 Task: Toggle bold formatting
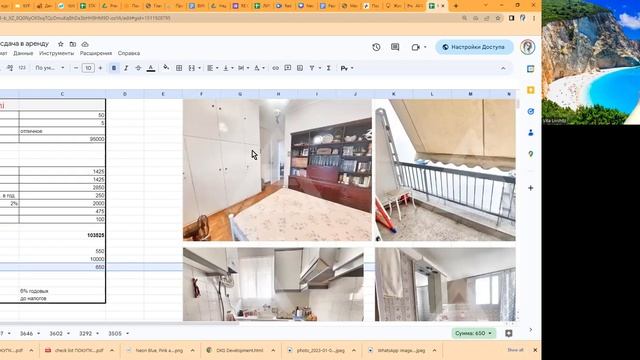coord(114,68)
